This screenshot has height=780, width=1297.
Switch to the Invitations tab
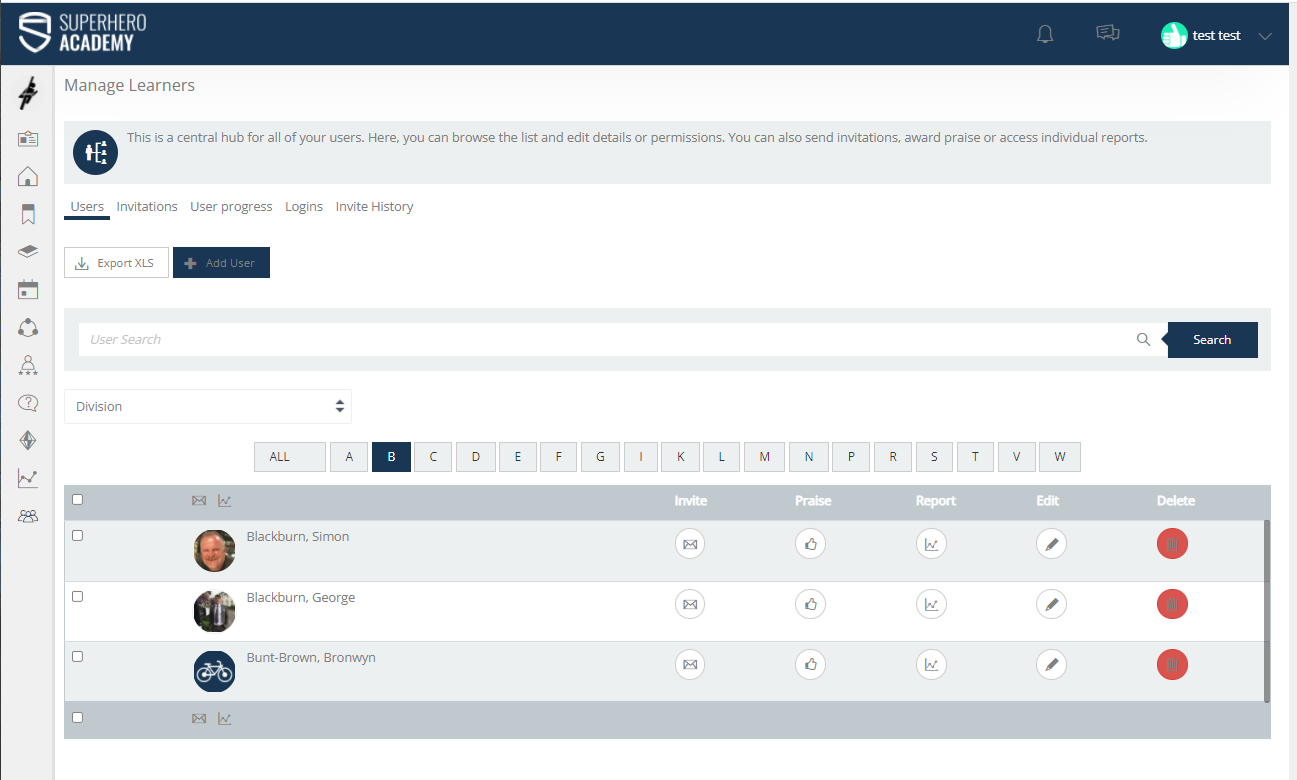(147, 207)
